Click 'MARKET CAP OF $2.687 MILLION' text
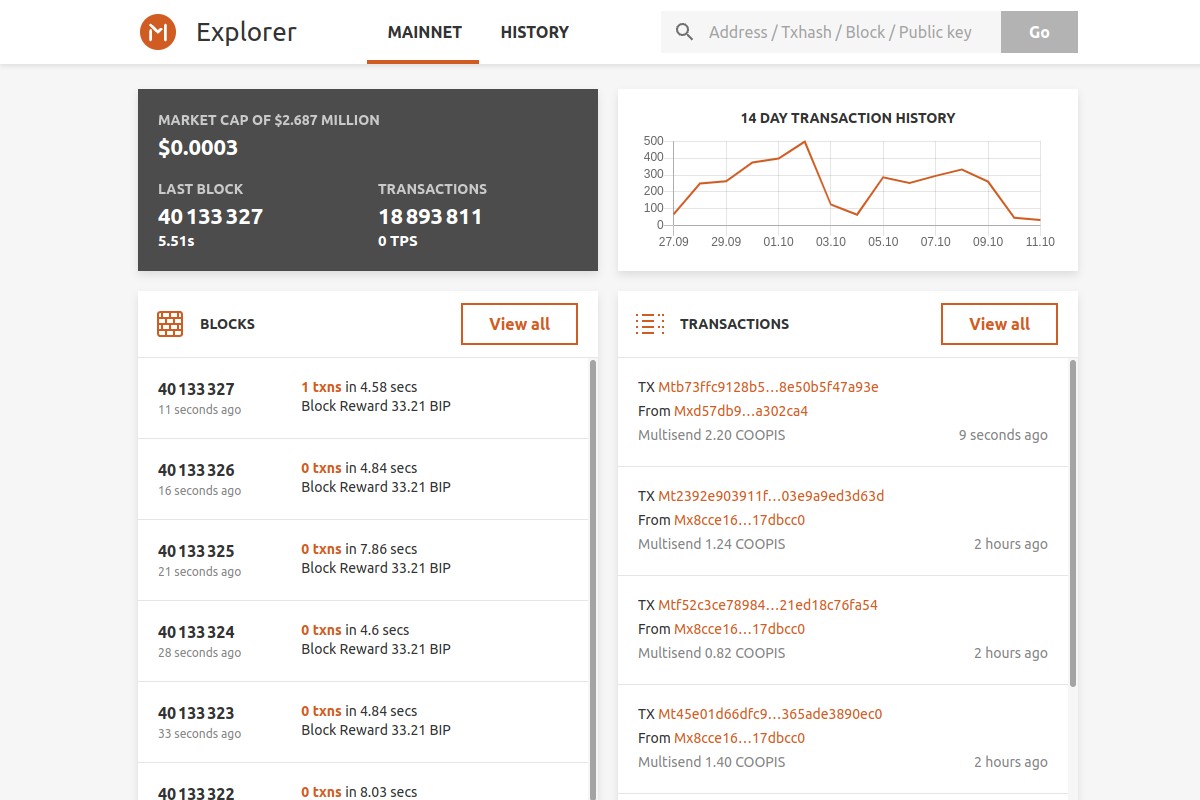Image resolution: width=1200 pixels, height=800 pixels. click(269, 120)
